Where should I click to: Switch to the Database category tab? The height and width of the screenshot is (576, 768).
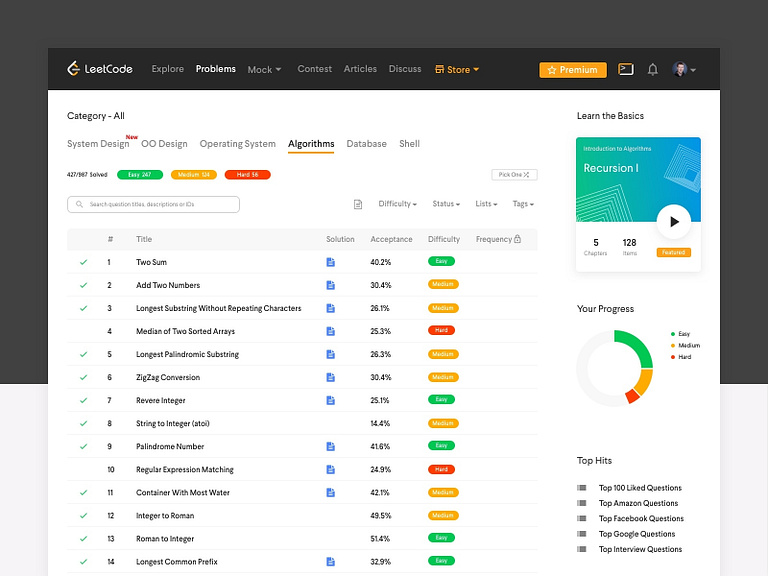pos(366,144)
